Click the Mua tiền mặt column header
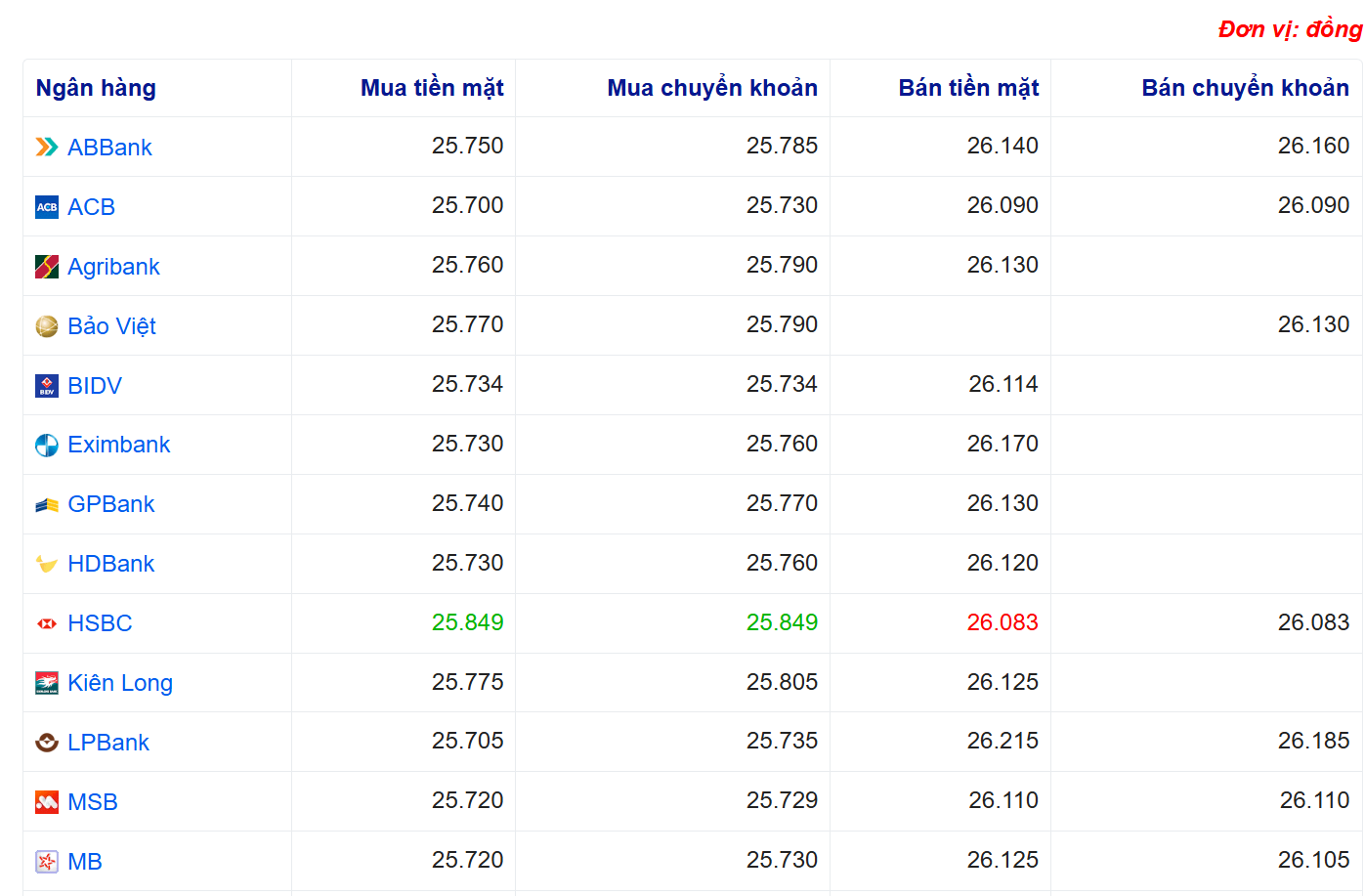 pos(432,88)
